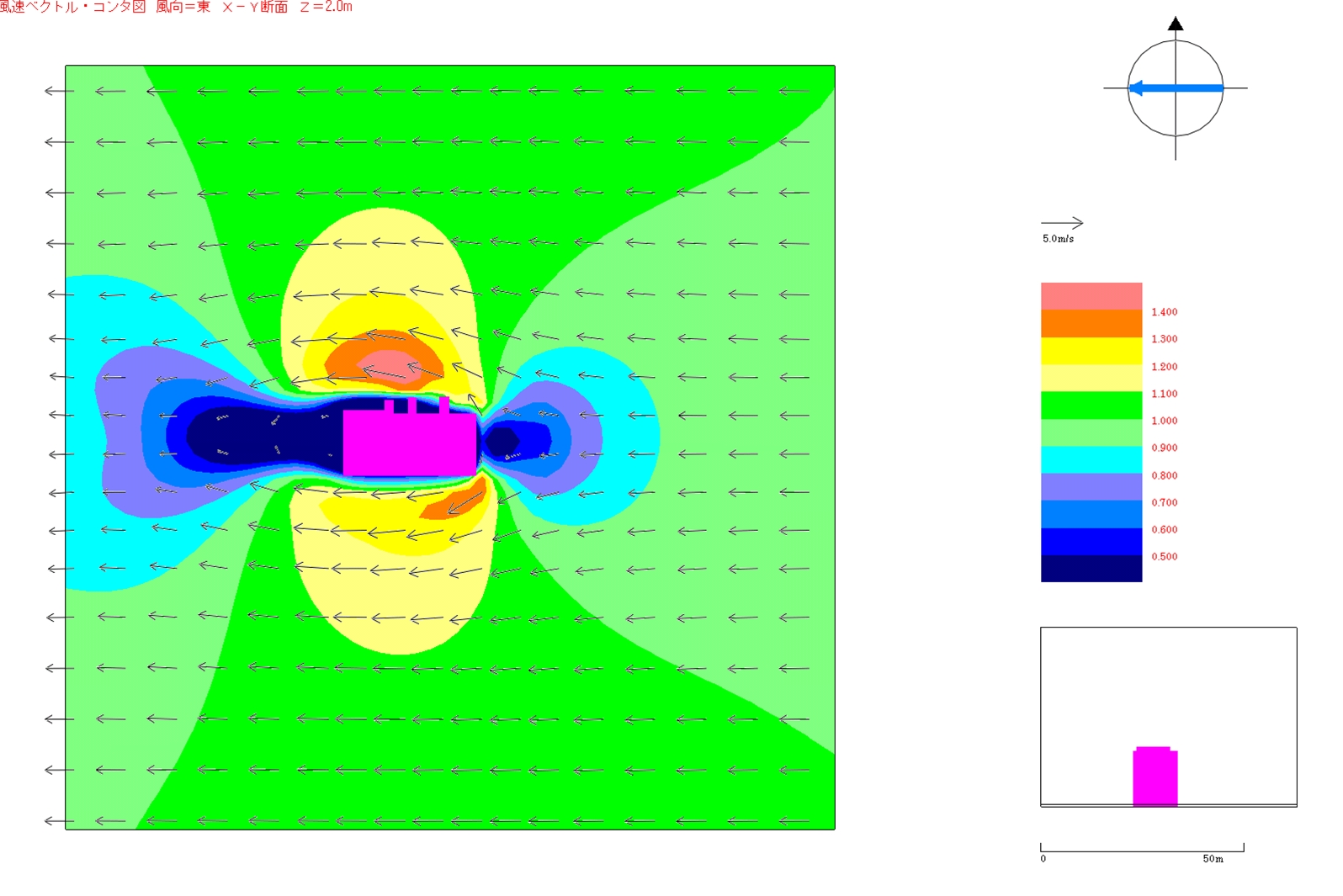Click the pink top swatch in the legend
Viewport: 1343px width, 896px height.
coord(1091,296)
